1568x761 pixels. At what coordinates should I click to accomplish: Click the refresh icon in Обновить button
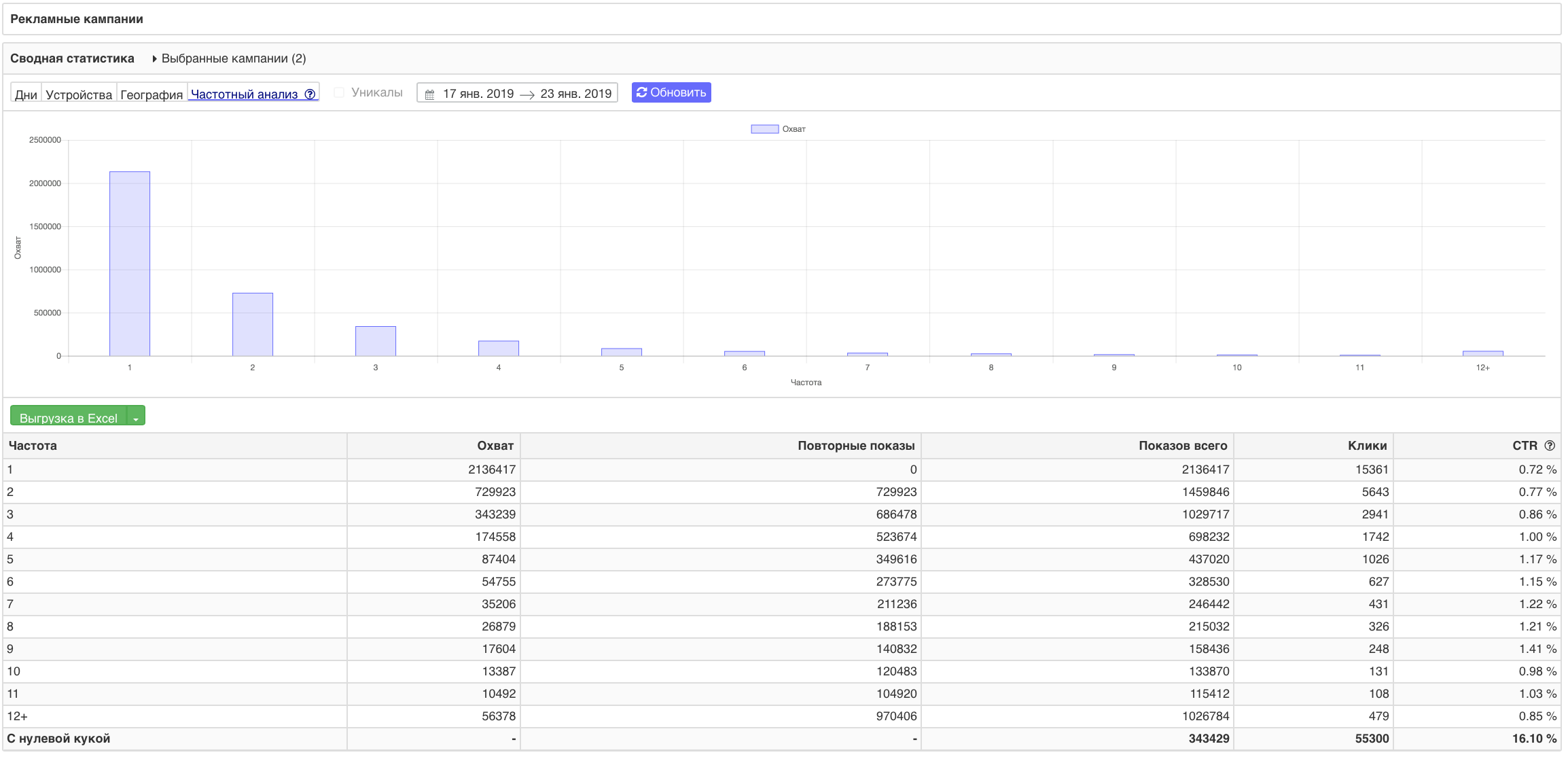(x=641, y=92)
